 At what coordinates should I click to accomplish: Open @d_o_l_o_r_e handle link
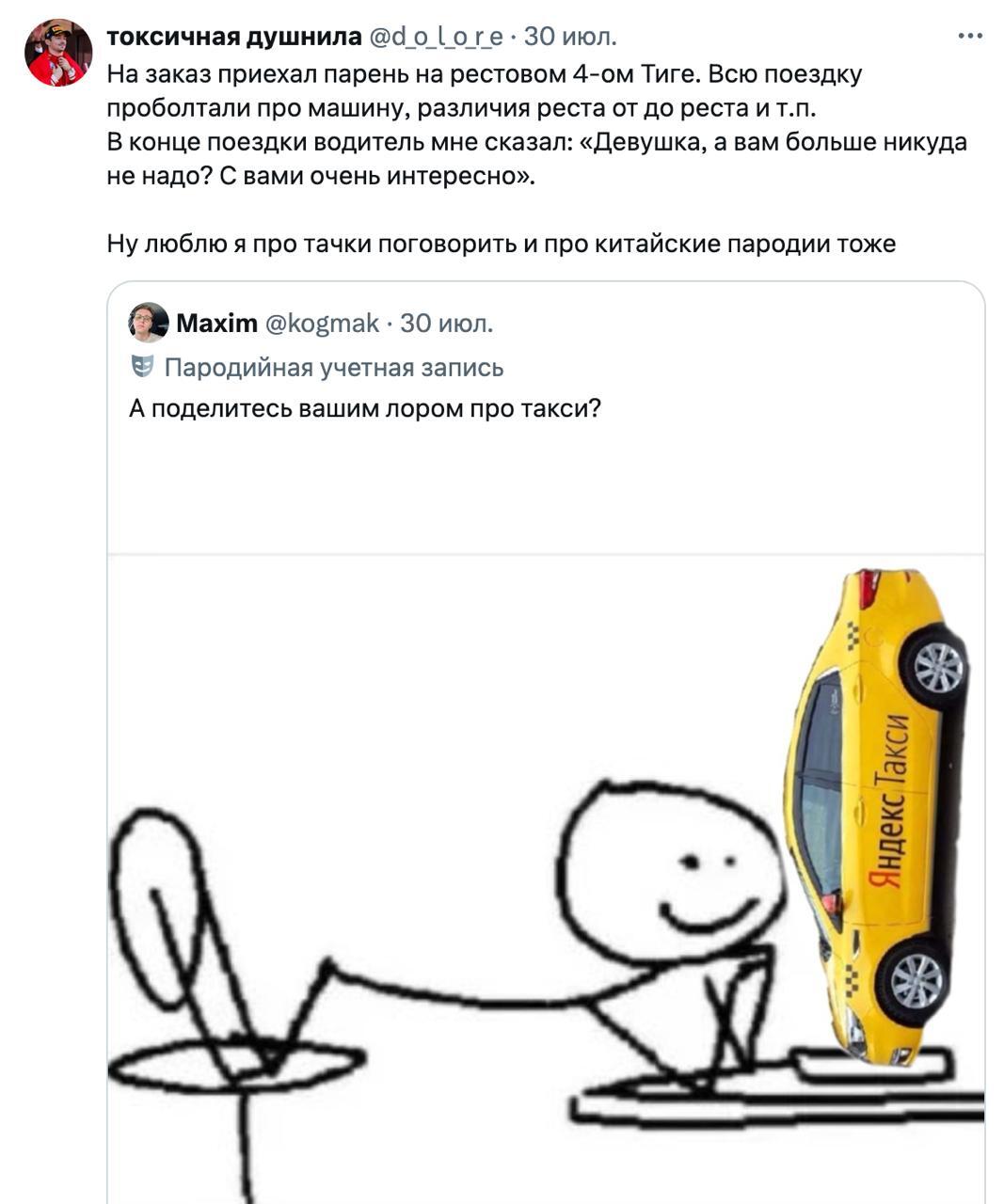coord(437,37)
